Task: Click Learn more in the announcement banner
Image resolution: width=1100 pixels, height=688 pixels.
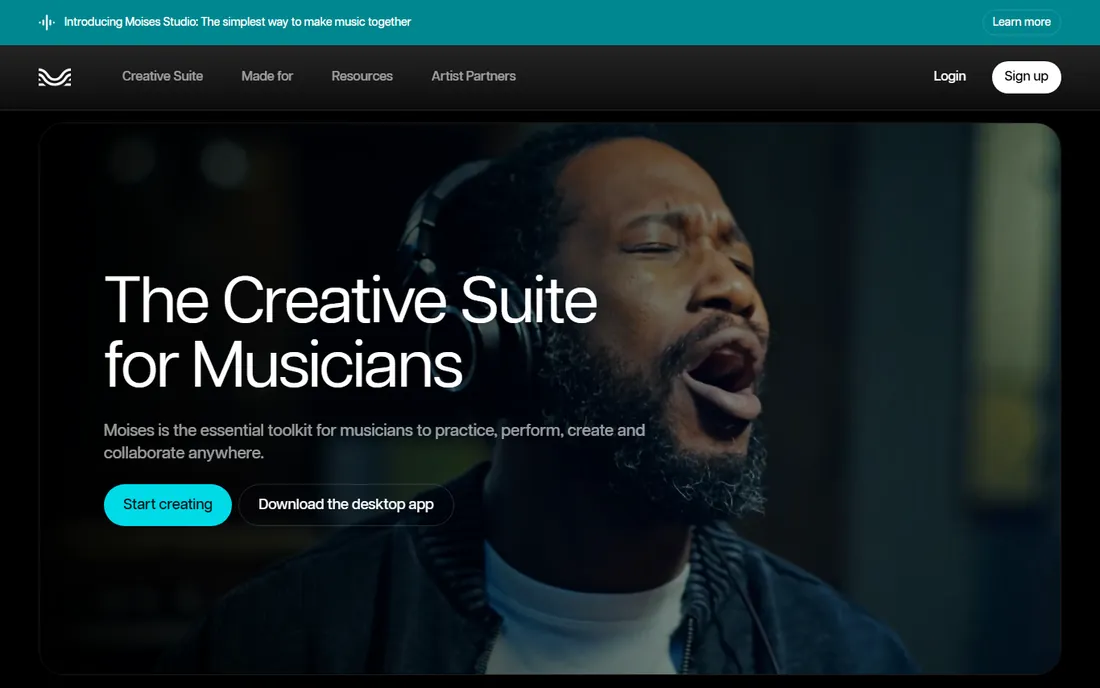Action: pos(1021,22)
